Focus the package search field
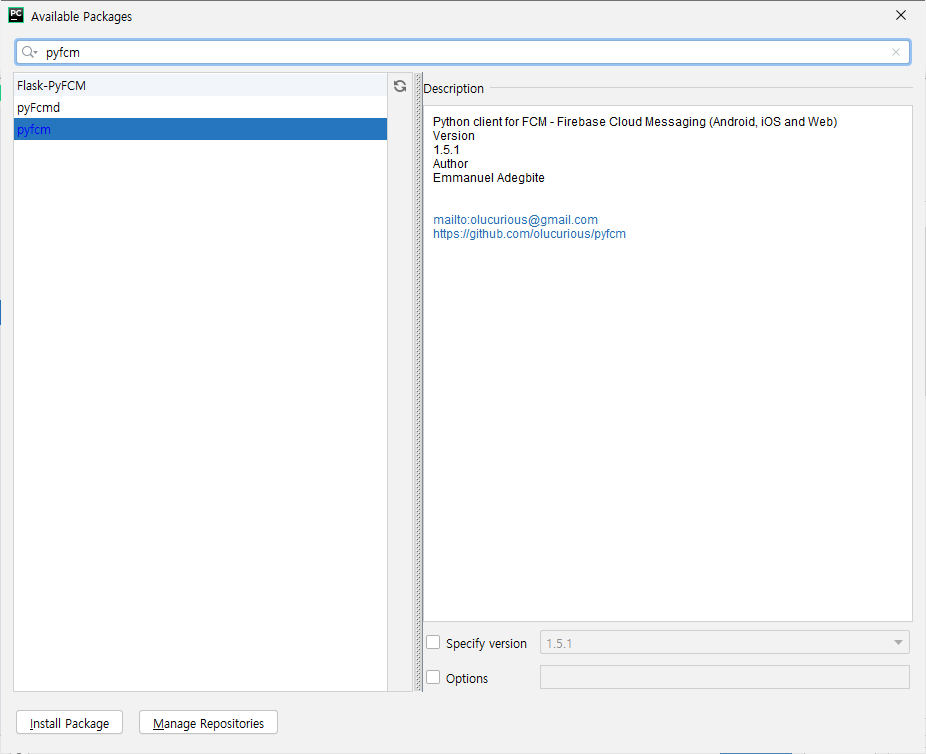926x754 pixels. tap(462, 52)
